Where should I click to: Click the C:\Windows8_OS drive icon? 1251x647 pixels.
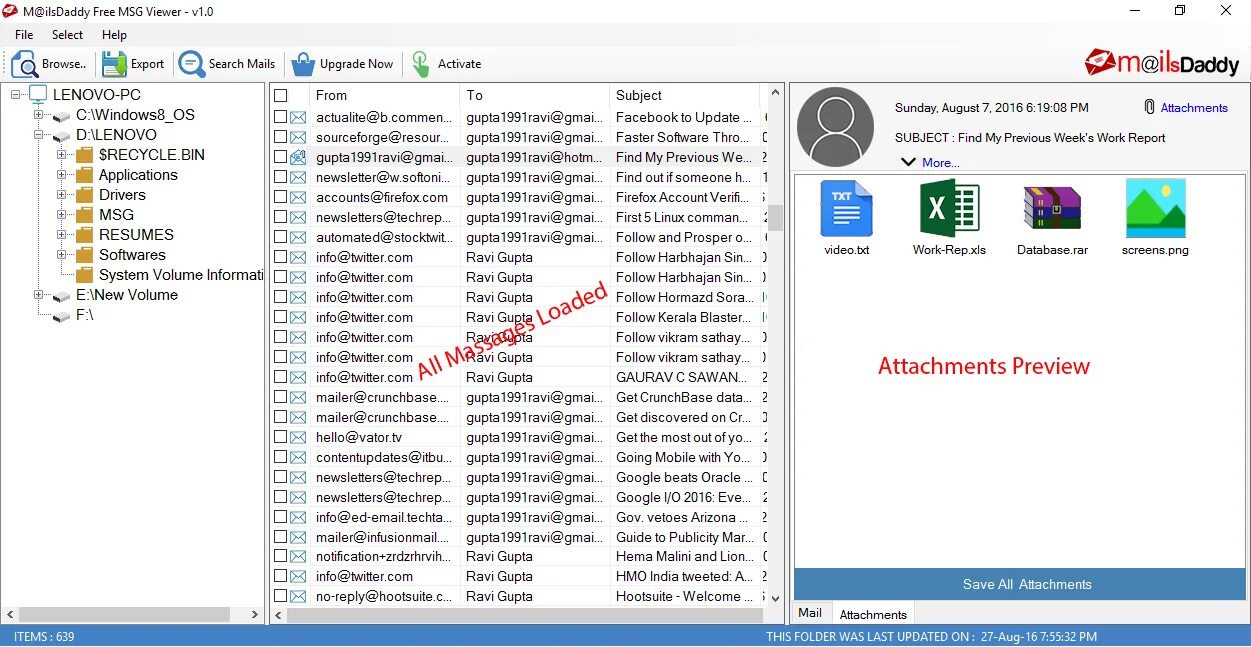point(61,116)
